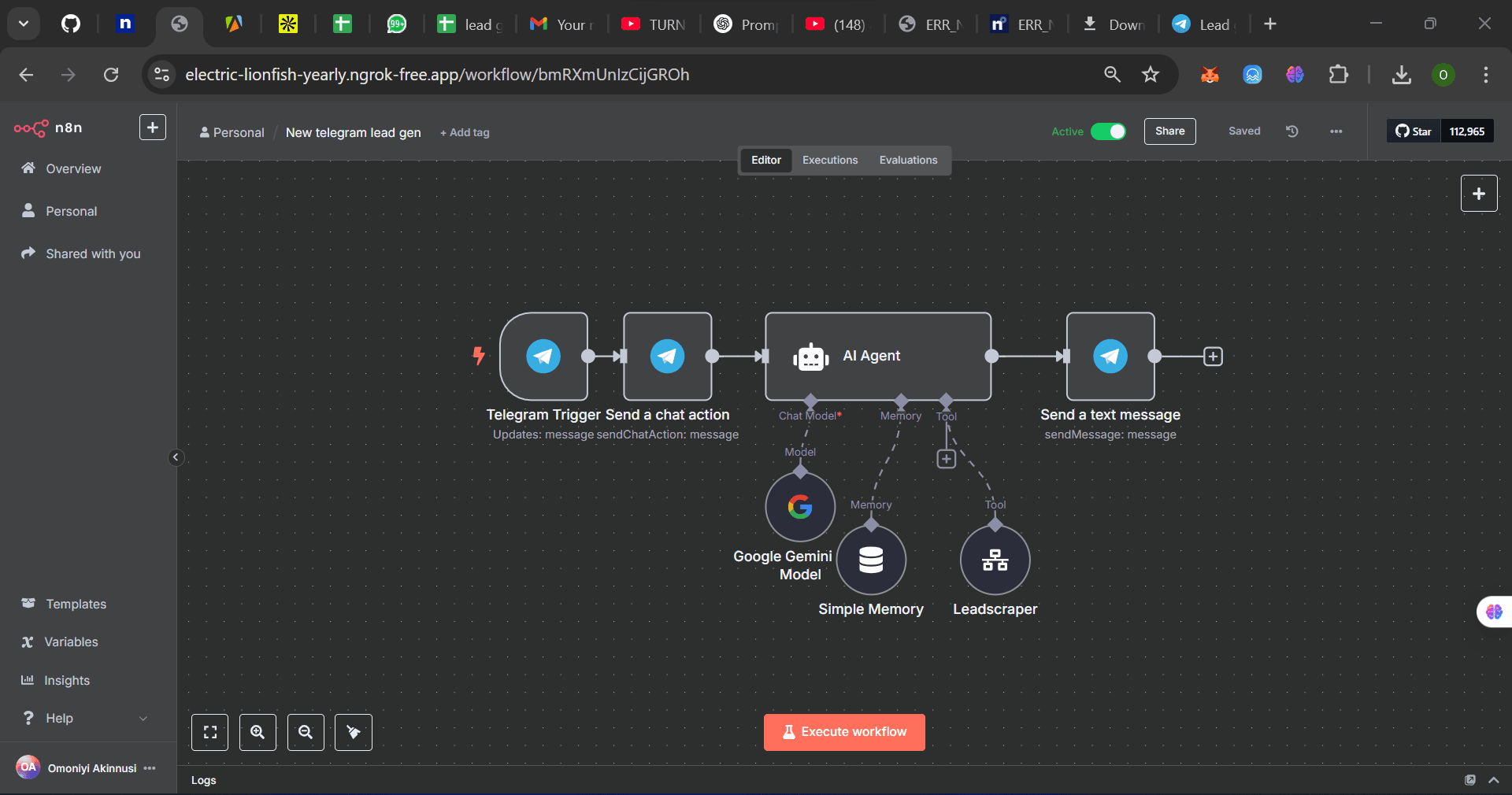Viewport: 1512px width, 795px height.
Task: Zoom out of the canvas
Action: click(306, 732)
